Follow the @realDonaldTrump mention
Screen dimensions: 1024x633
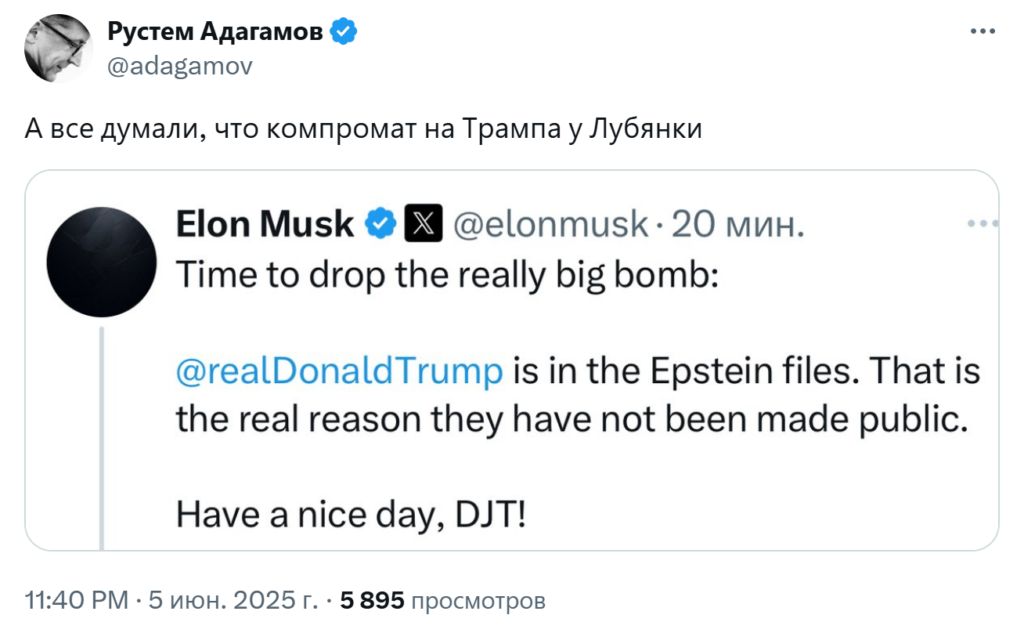coord(340,371)
